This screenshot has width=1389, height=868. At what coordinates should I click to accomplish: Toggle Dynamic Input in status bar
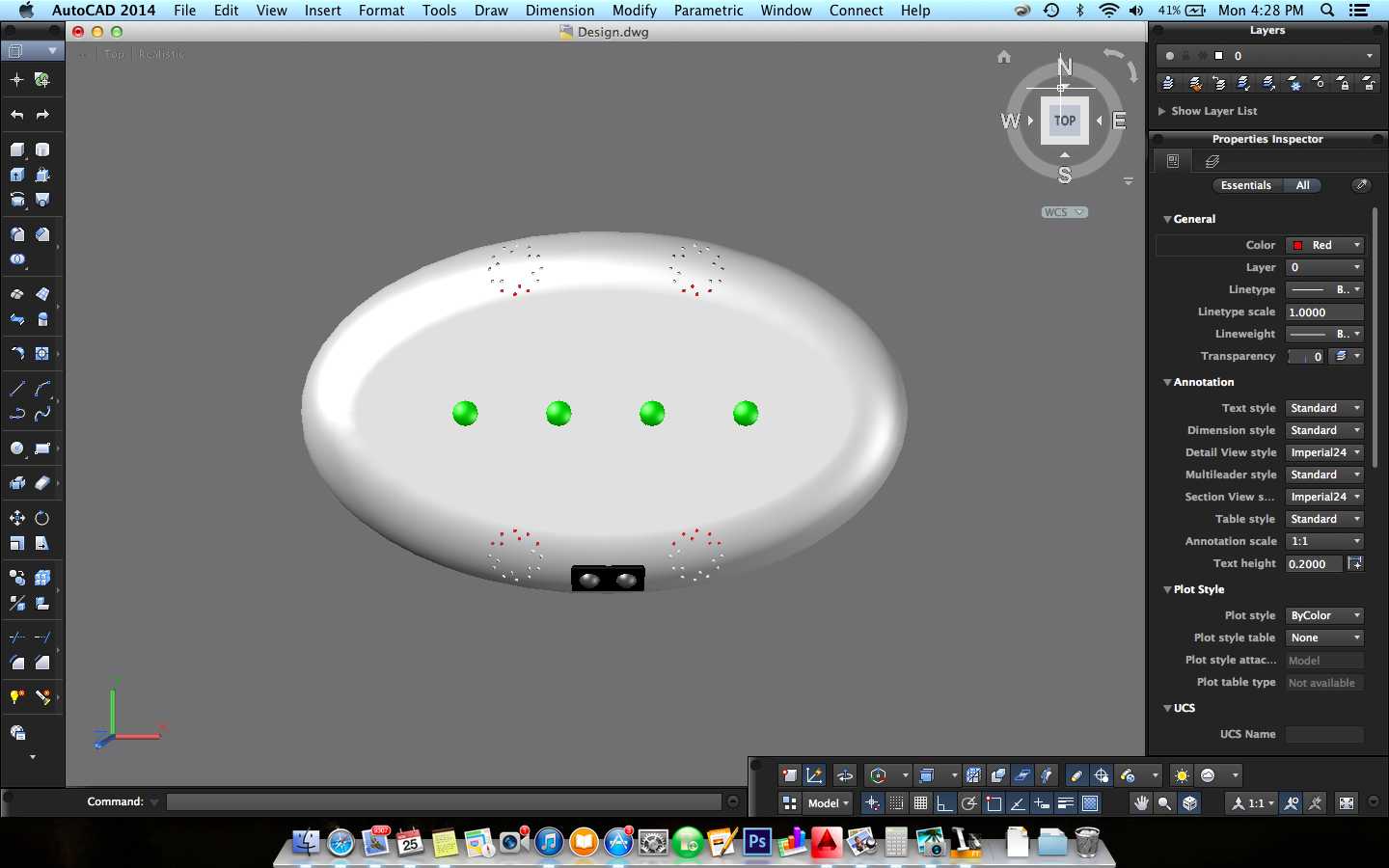1042,803
